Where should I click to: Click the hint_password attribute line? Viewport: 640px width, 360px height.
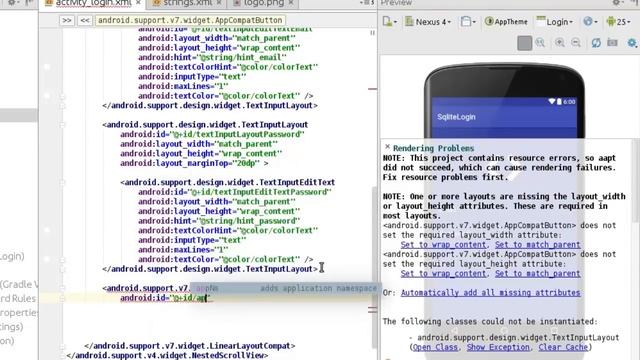(219, 221)
